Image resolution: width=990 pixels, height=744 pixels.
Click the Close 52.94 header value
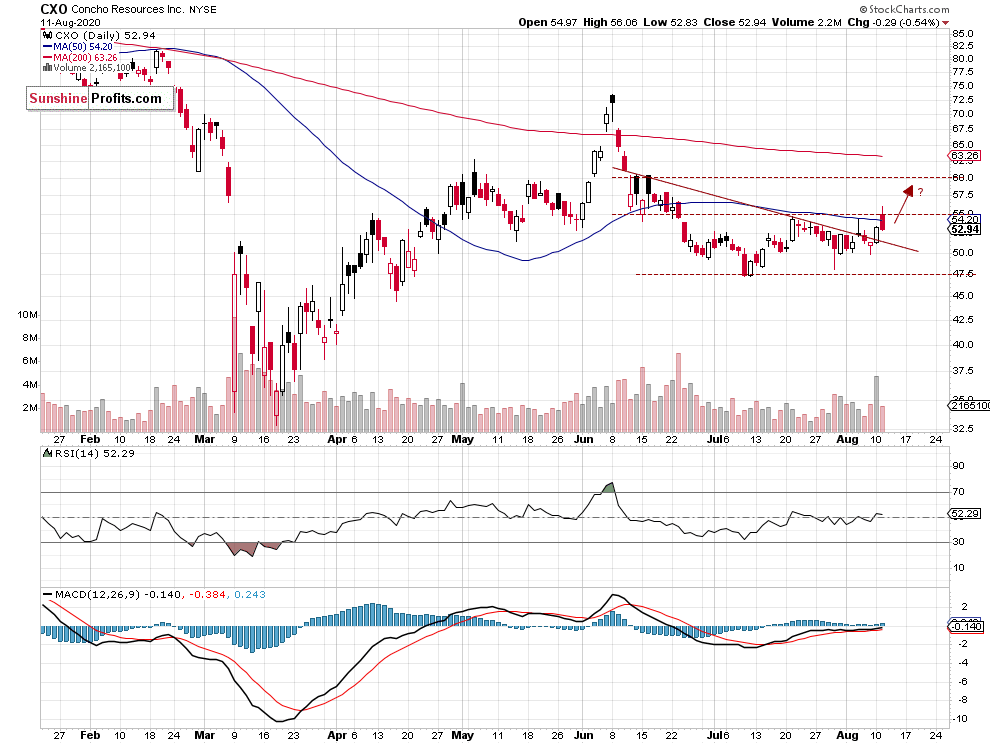pos(735,22)
